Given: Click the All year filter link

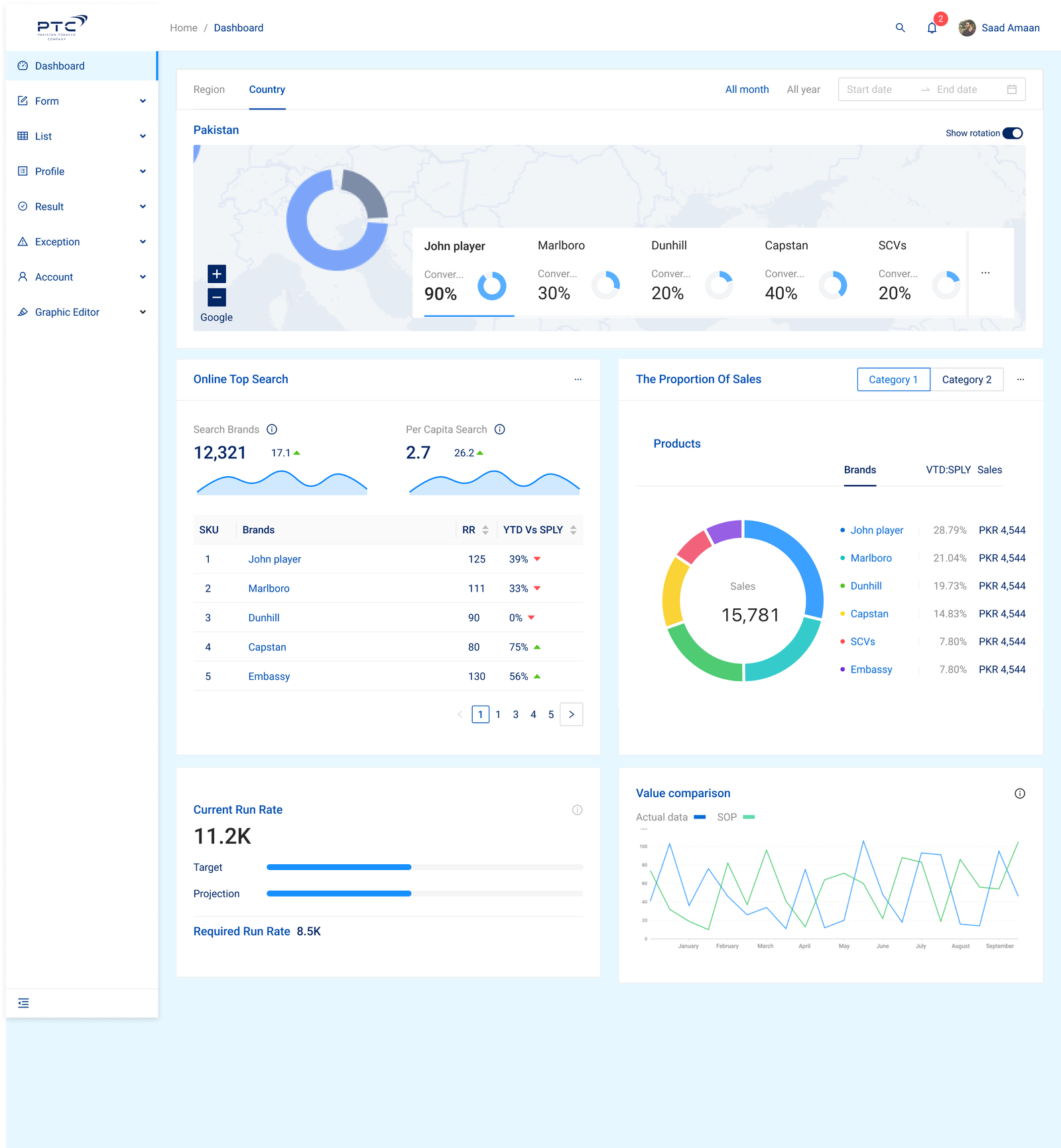Looking at the screenshot, I should coord(803,90).
